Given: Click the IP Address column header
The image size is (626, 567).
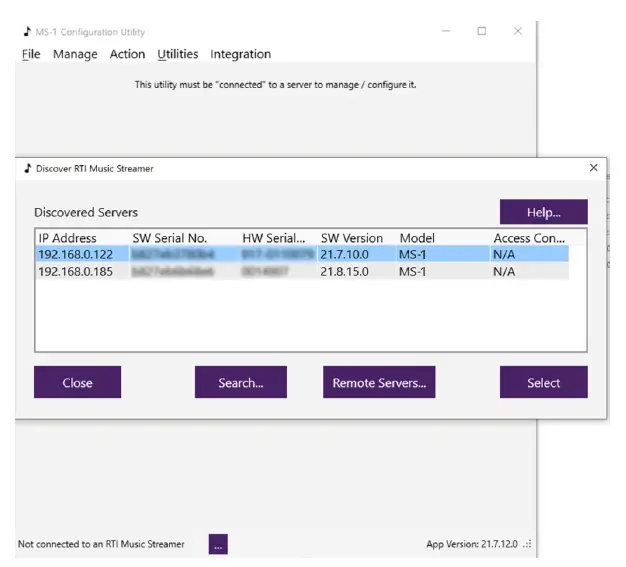Looking at the screenshot, I should click(x=68, y=238).
